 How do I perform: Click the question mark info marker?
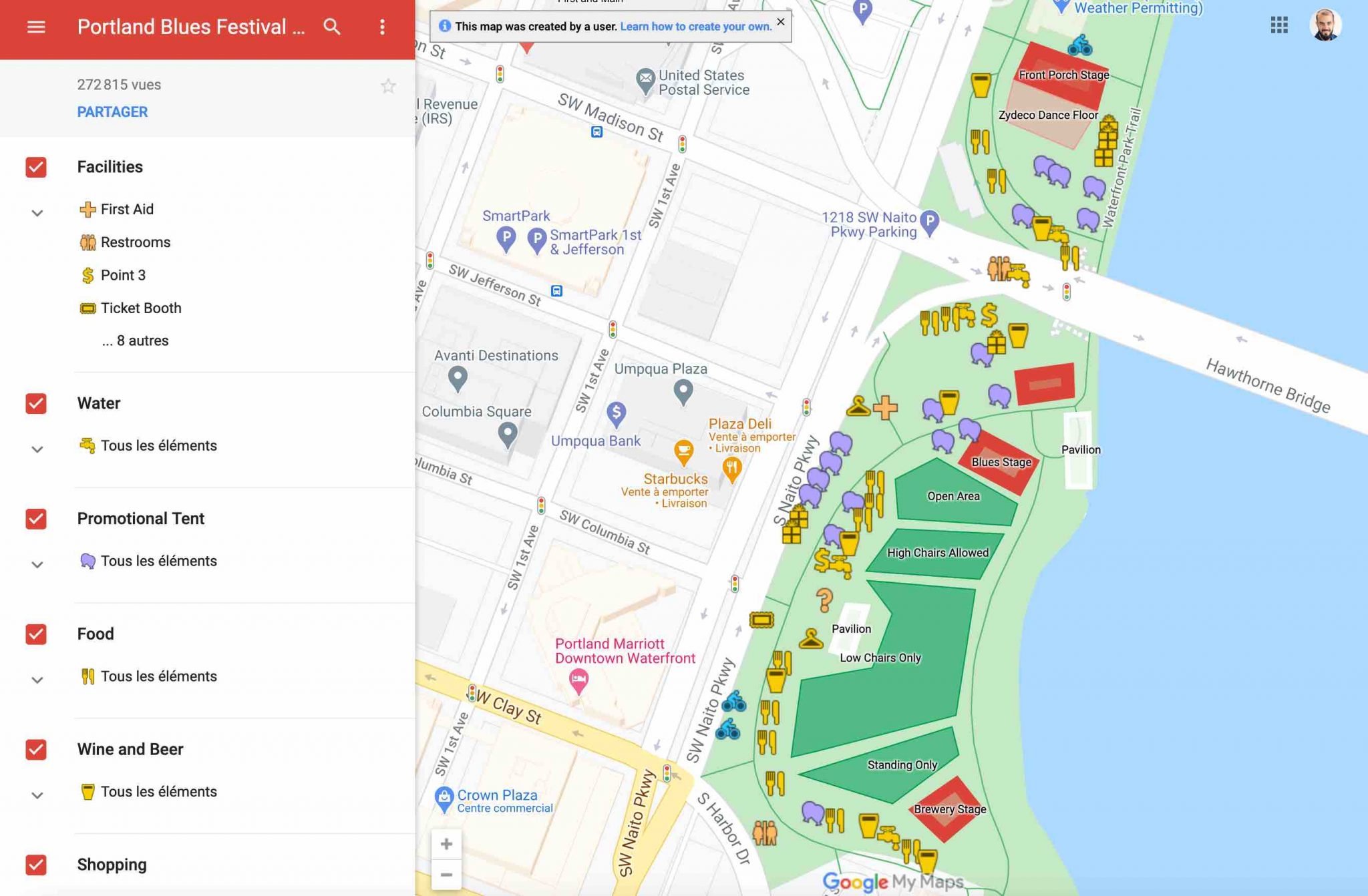pyautogui.click(x=825, y=600)
